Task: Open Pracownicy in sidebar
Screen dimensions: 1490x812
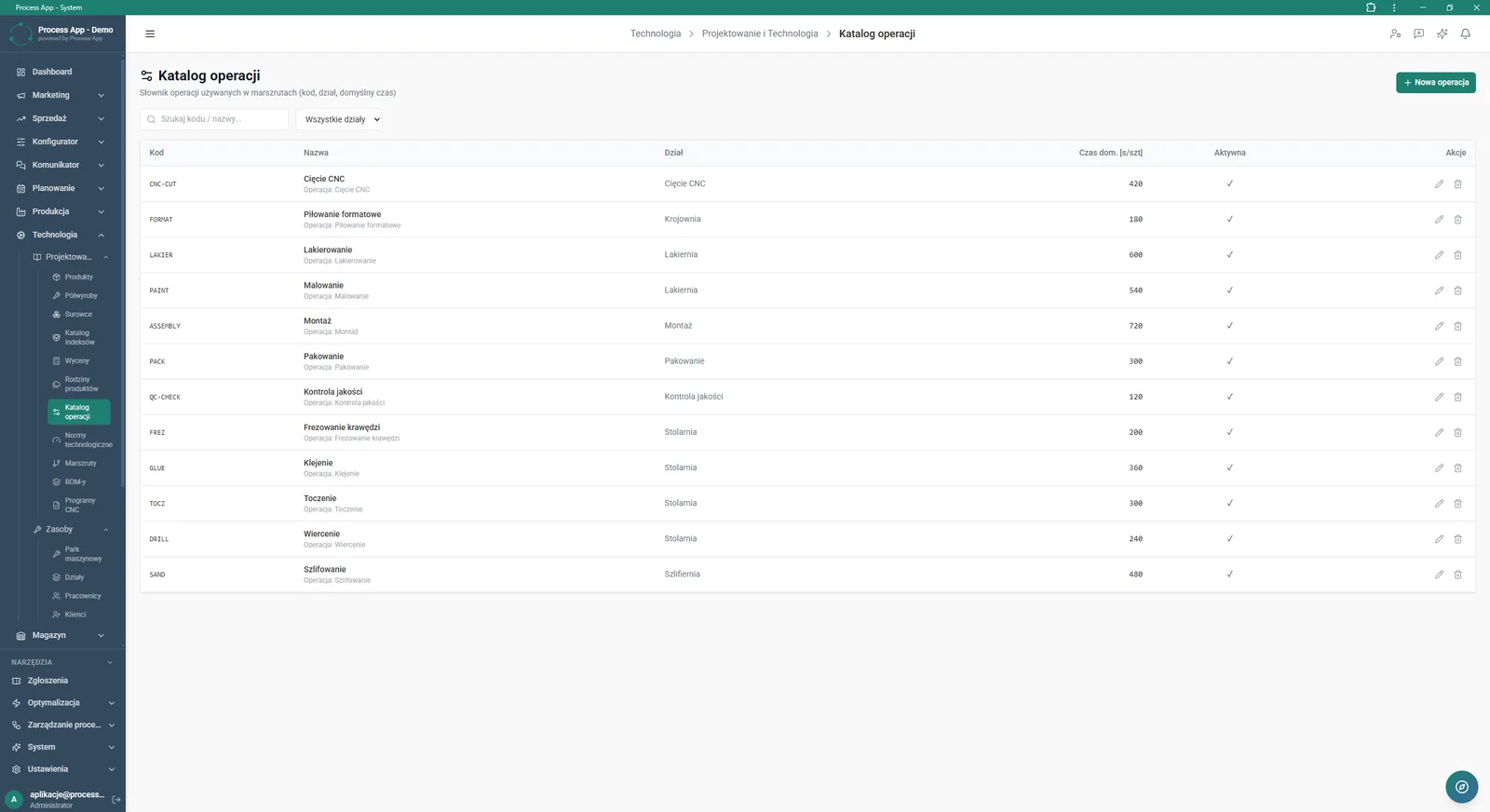Action: [79, 596]
